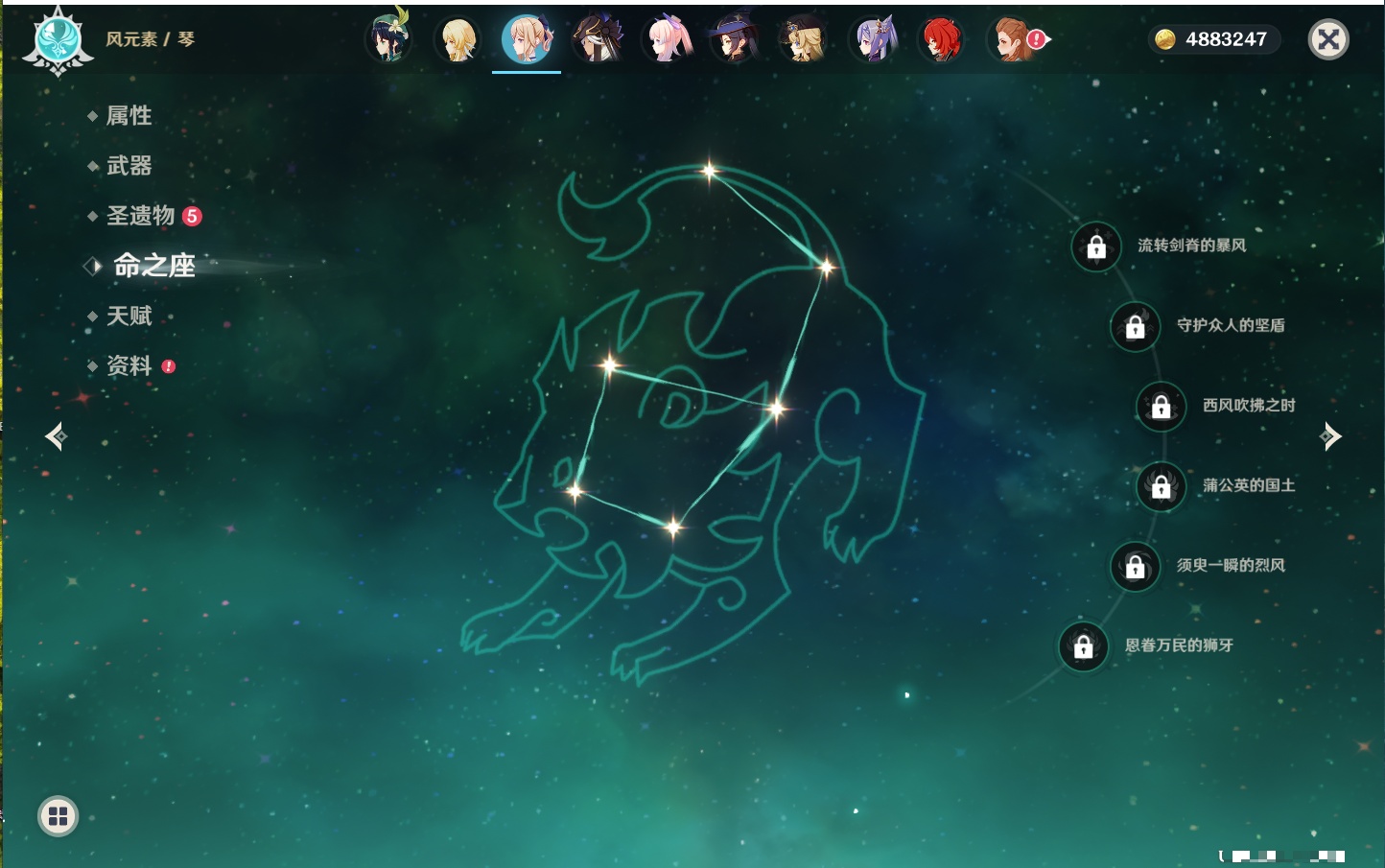Open the 圣遗物 artifacts tab

click(x=140, y=216)
